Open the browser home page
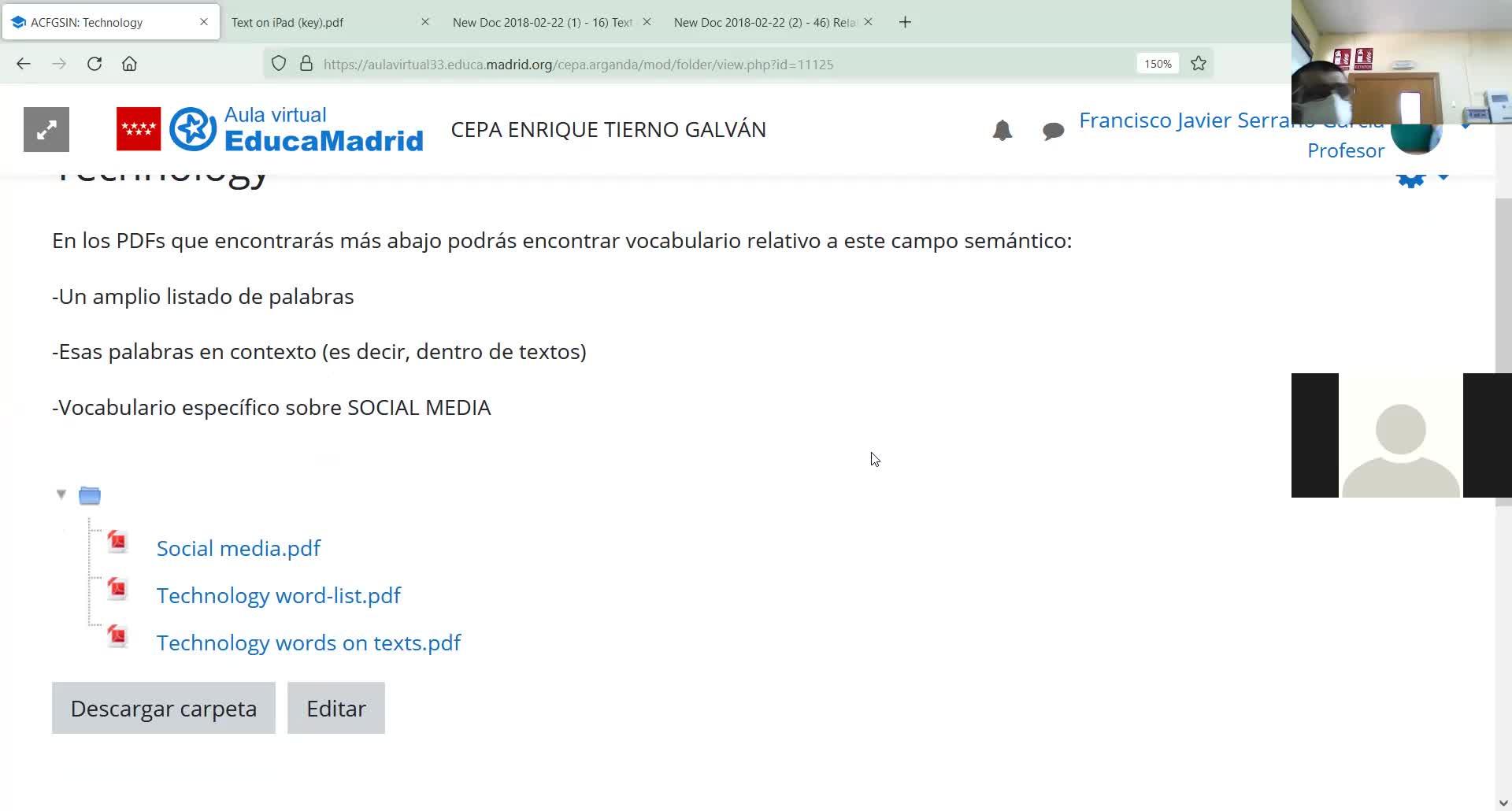The width and height of the screenshot is (1512, 811). coord(129,64)
